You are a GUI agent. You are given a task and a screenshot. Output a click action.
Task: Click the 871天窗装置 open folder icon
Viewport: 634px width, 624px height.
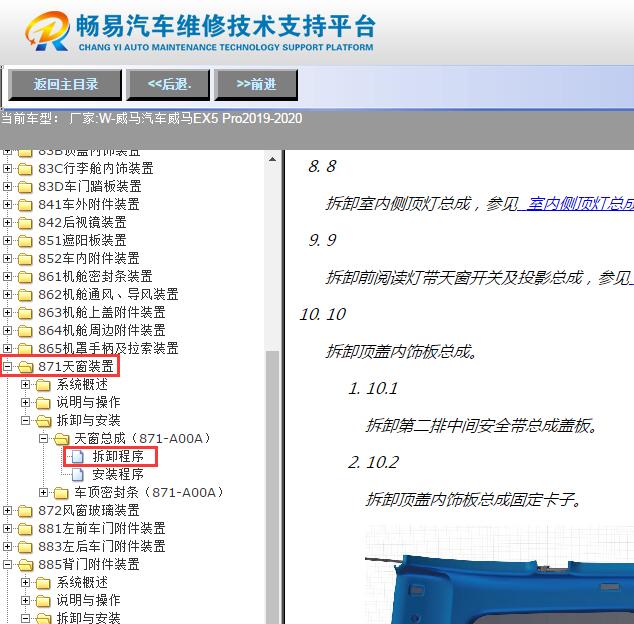pos(25,367)
